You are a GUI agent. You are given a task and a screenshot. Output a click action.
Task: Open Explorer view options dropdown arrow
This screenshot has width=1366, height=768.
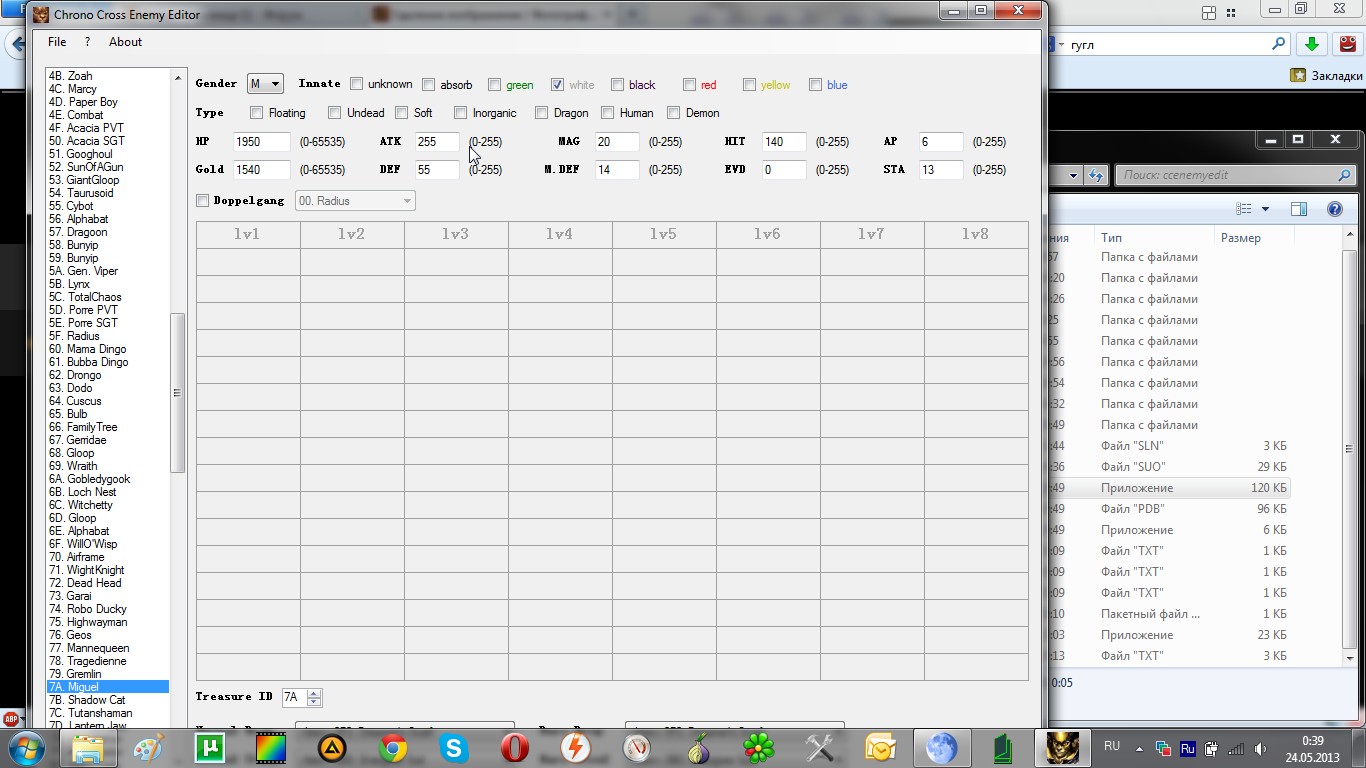(x=1265, y=209)
